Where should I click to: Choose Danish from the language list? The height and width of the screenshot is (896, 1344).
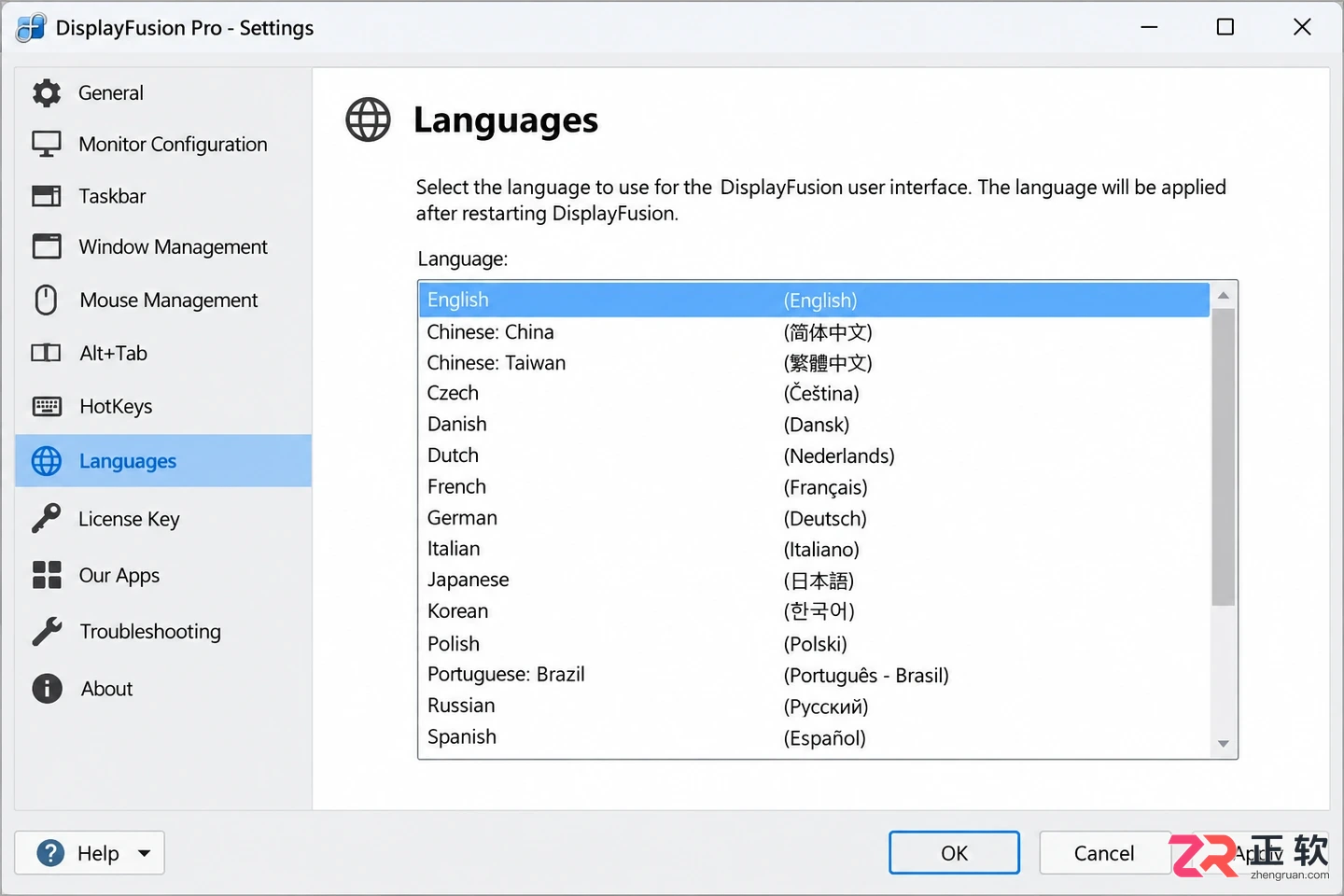coord(814,425)
